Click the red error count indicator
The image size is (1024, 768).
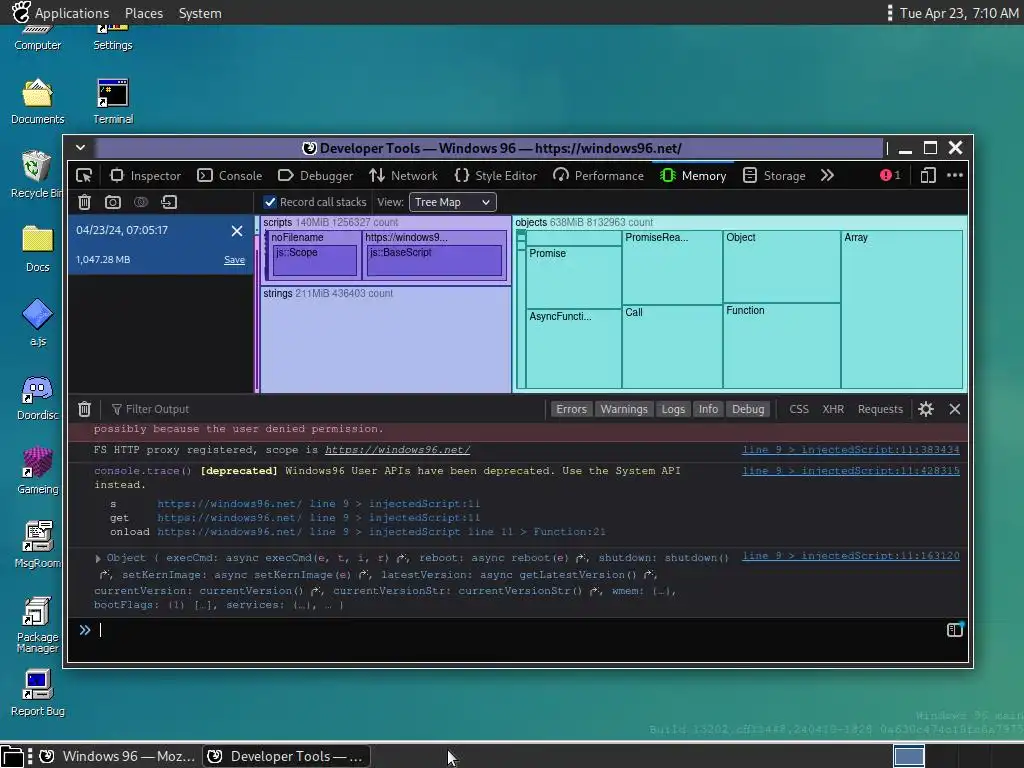point(890,175)
